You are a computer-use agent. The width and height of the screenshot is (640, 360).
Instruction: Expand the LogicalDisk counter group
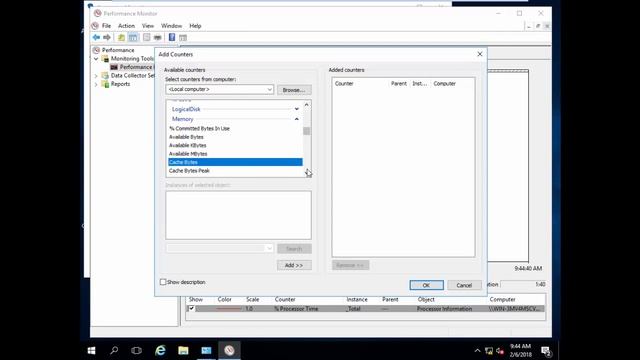[x=296, y=109]
